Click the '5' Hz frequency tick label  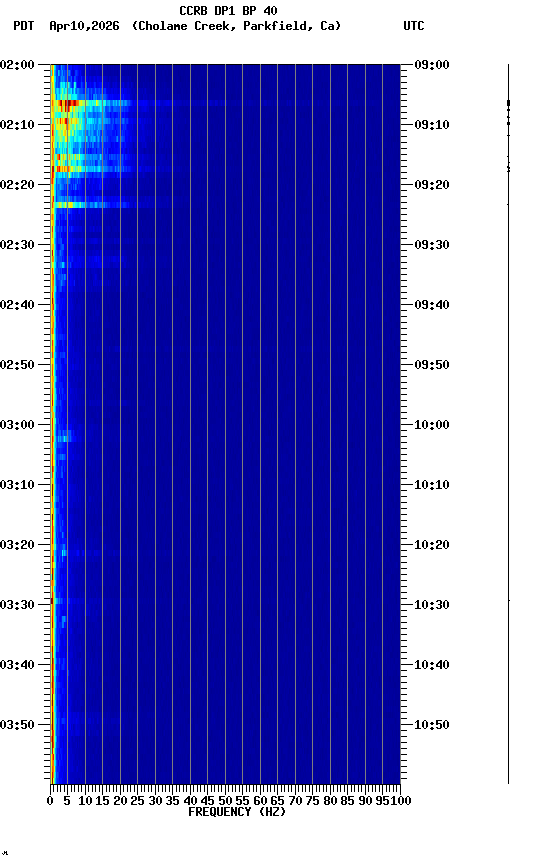point(67,801)
